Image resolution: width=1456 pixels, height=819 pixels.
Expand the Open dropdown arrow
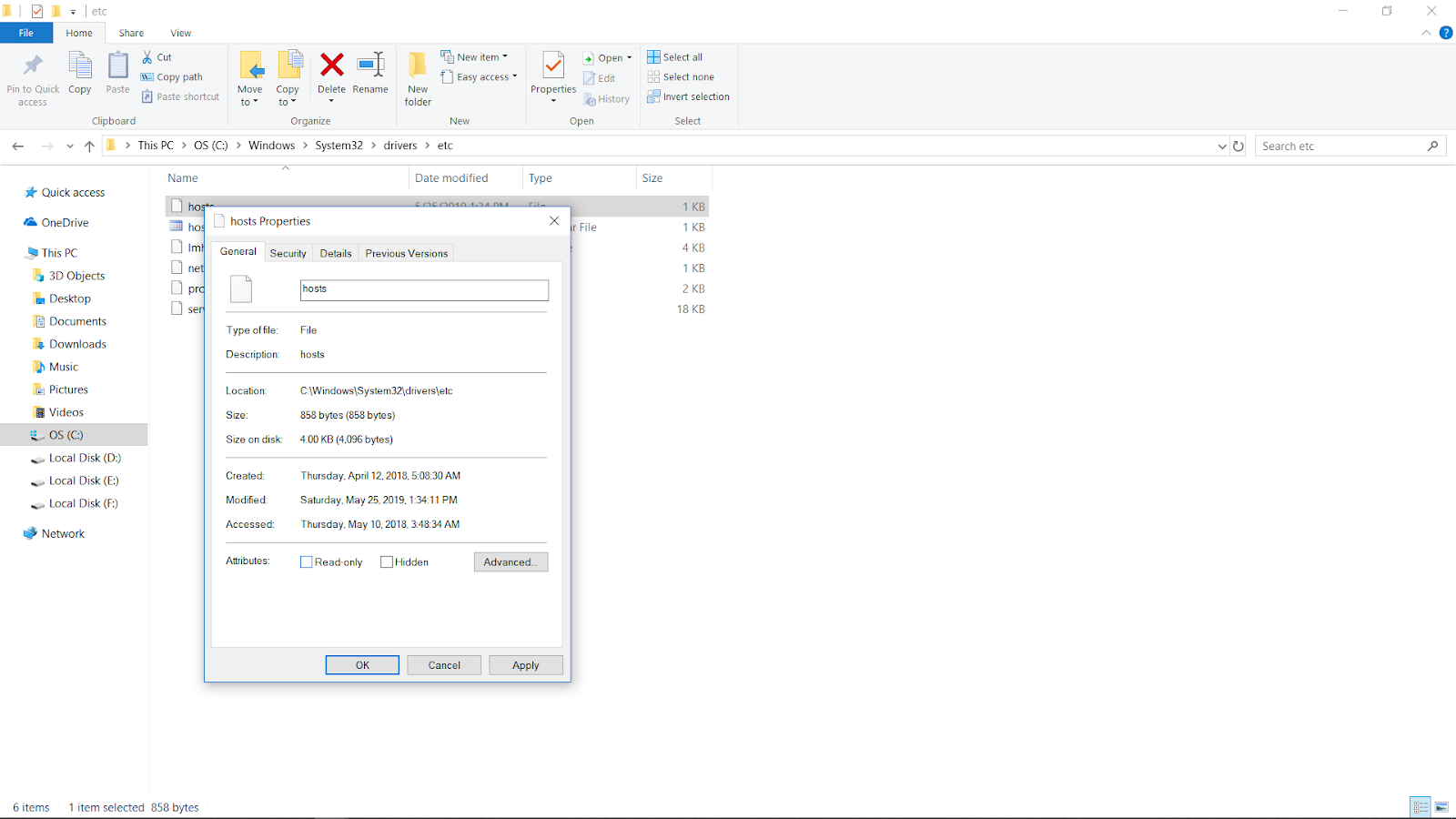(x=629, y=58)
